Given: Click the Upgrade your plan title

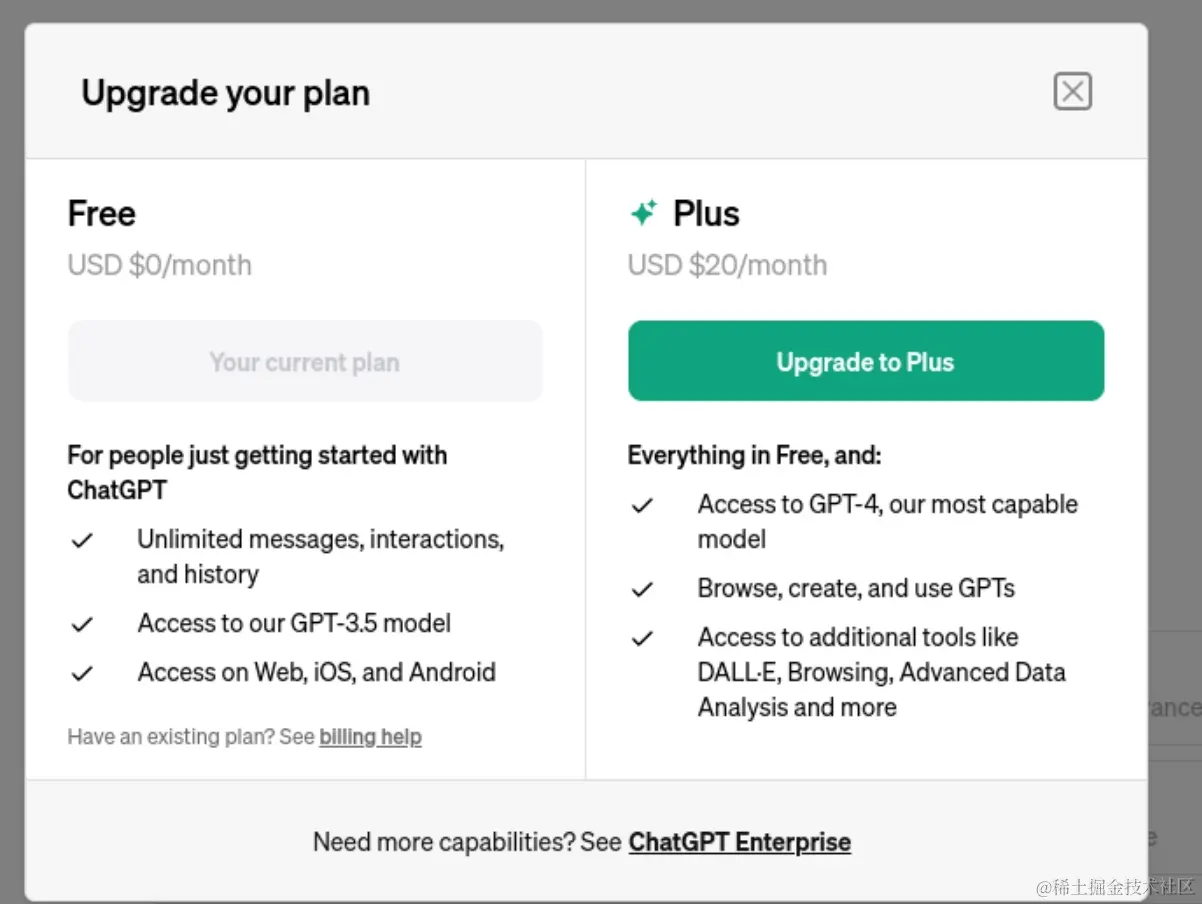Looking at the screenshot, I should (x=225, y=93).
